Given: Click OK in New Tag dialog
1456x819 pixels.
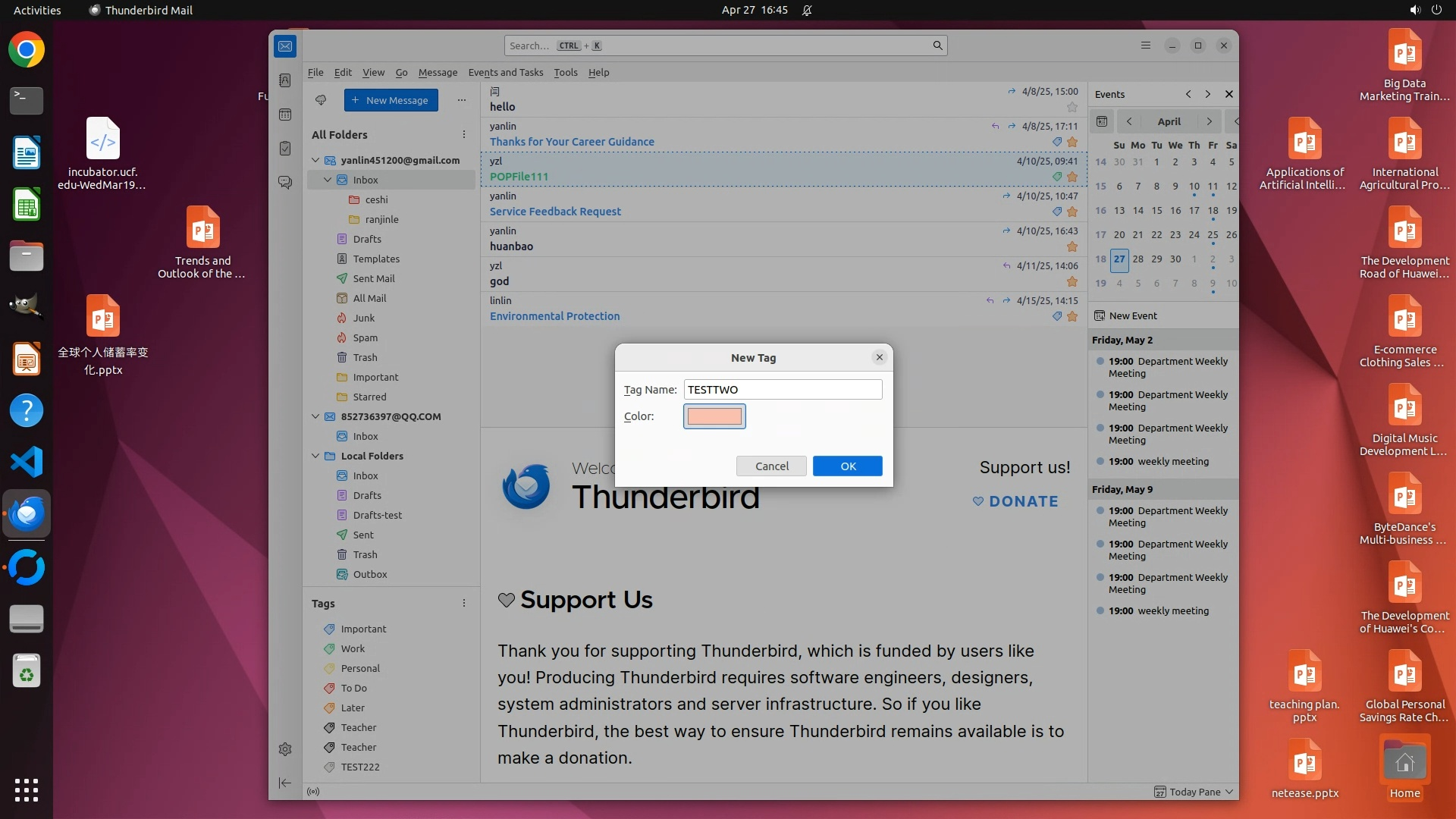Looking at the screenshot, I should 847,466.
